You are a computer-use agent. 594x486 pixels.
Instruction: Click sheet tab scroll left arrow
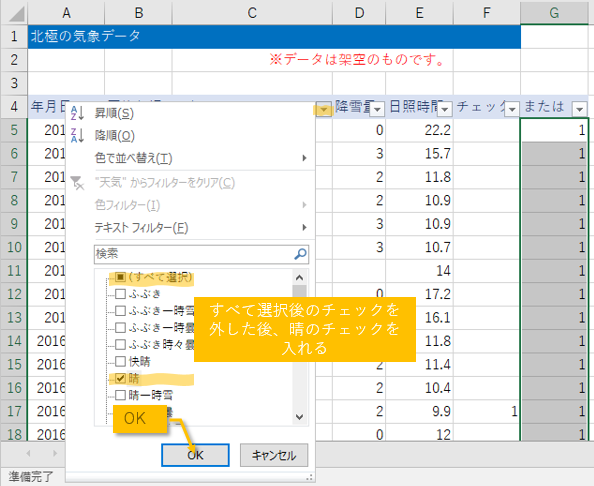point(28,453)
